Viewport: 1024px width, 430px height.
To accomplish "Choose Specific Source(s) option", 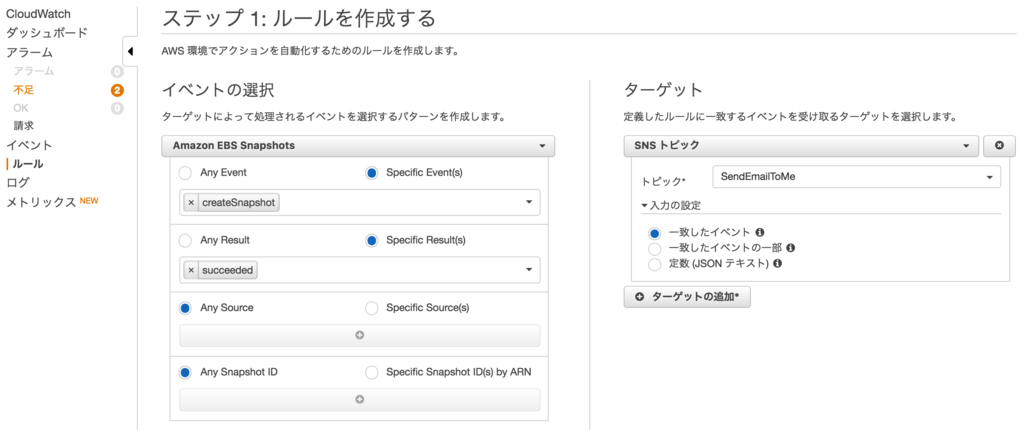I will pyautogui.click(x=372, y=308).
